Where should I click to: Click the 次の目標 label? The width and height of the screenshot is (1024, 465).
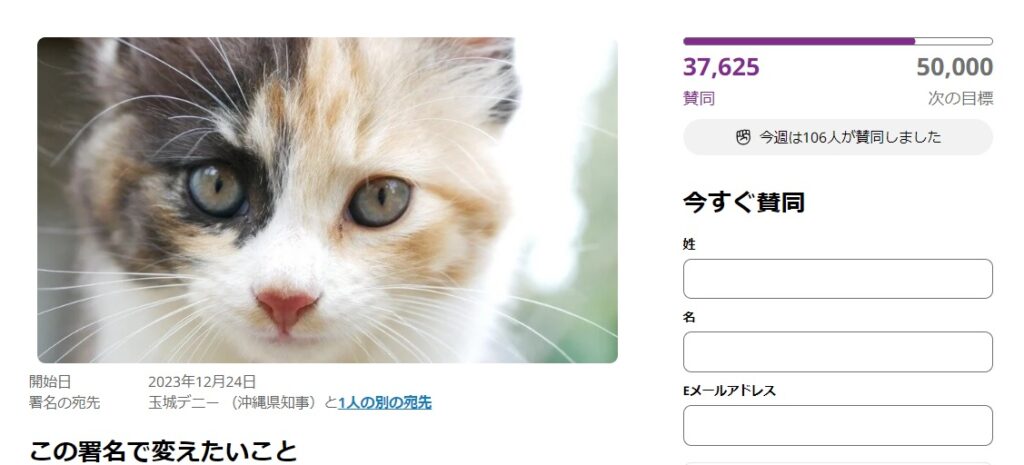point(960,98)
